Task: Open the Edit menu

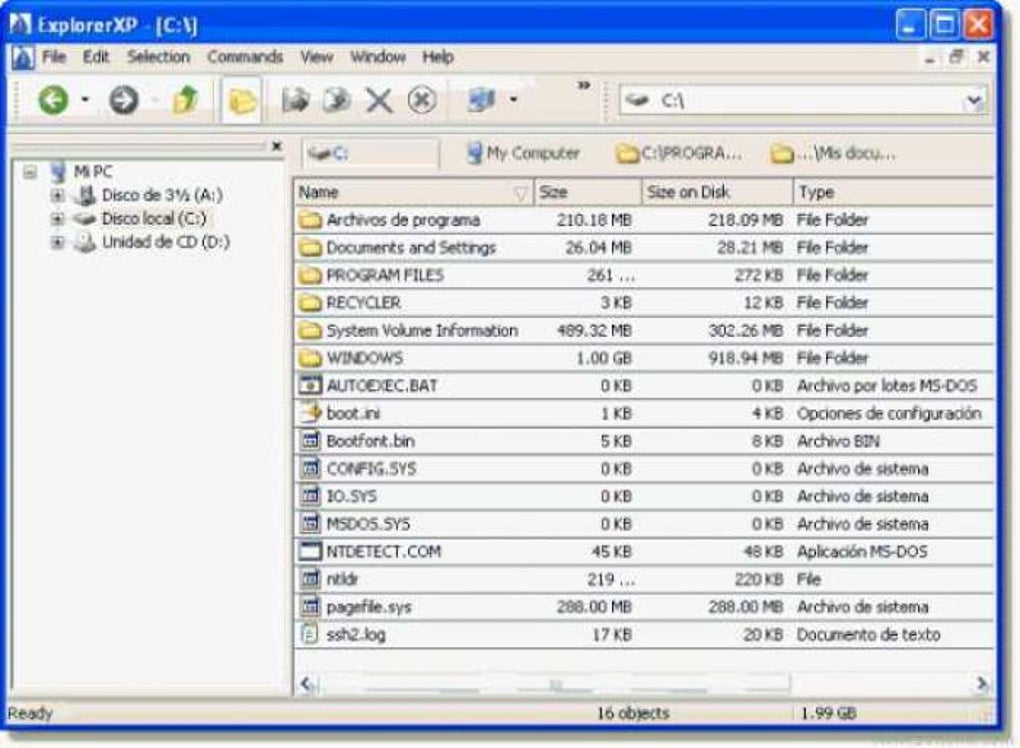Action: (96, 57)
